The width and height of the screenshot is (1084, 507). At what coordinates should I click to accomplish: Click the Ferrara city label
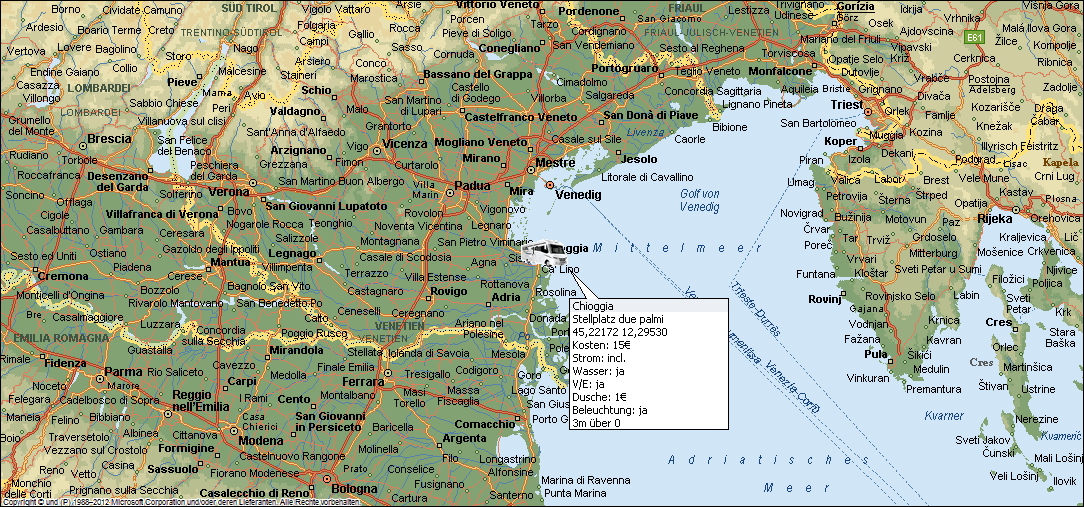click(362, 382)
